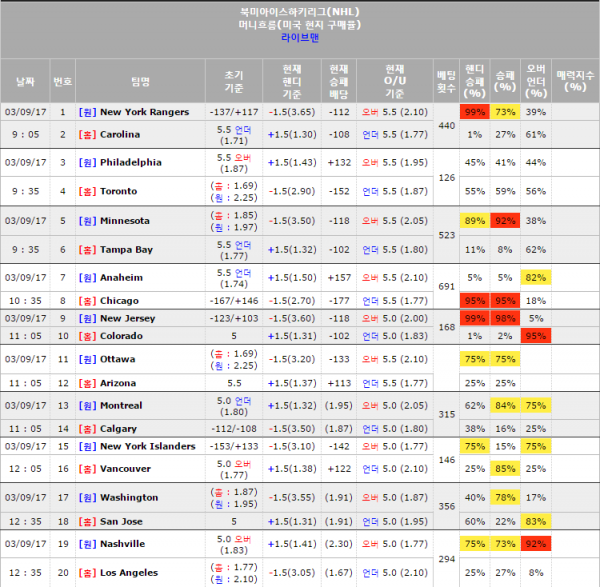Click red 92% over/under cell for Nashville
The height and width of the screenshot is (587, 600).
pos(536,544)
